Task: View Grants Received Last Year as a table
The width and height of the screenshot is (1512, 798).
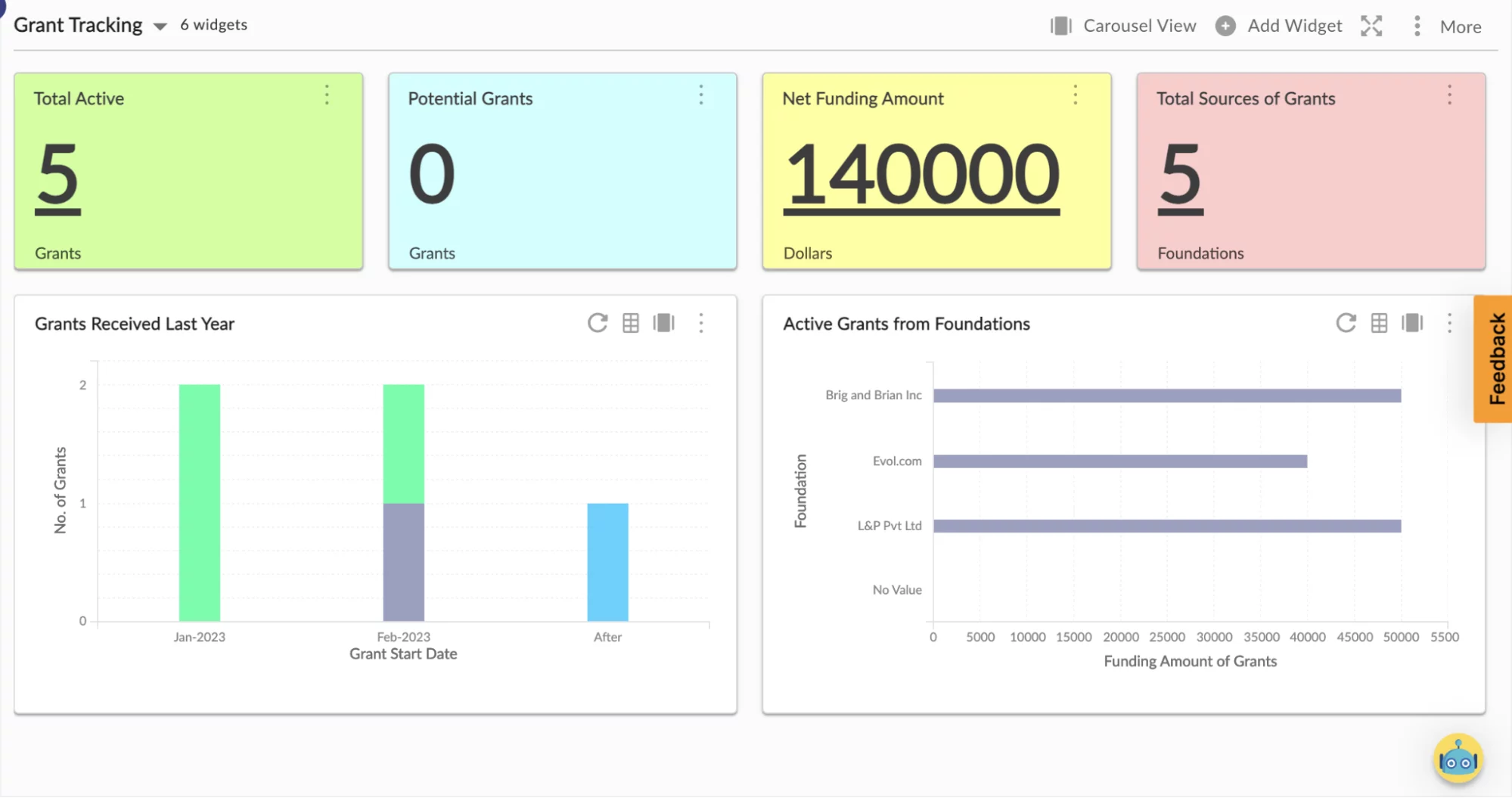Action: pyautogui.click(x=630, y=323)
